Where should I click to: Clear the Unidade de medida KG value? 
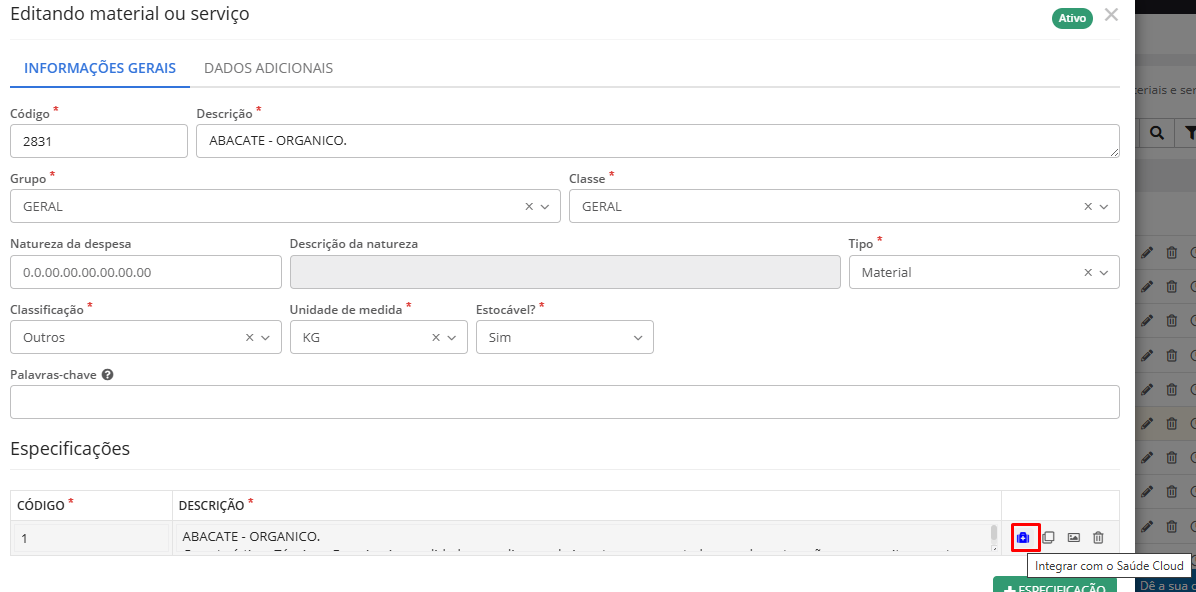[436, 338]
